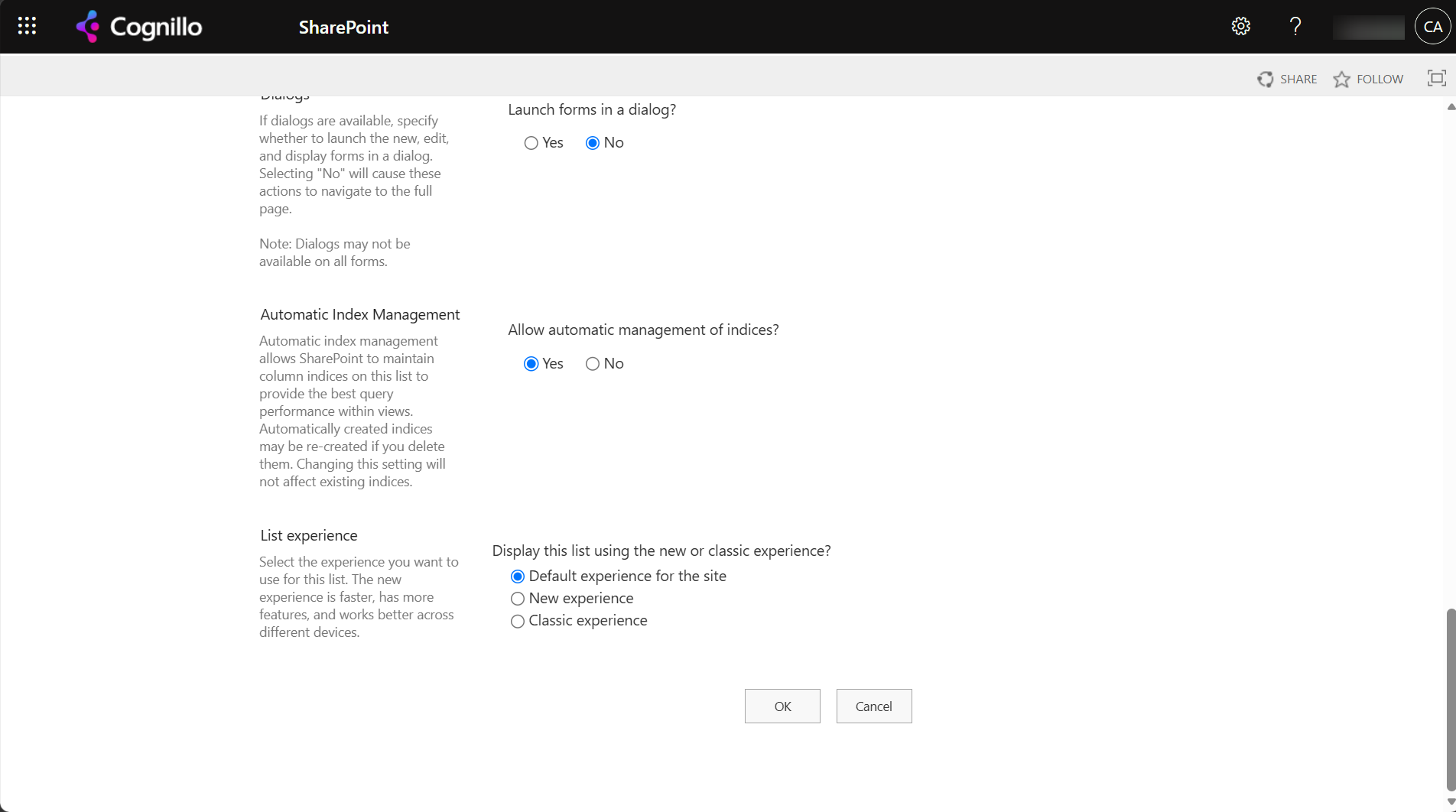Viewport: 1456px width, 812px height.
Task: Click the List experience heading
Action: (309, 535)
